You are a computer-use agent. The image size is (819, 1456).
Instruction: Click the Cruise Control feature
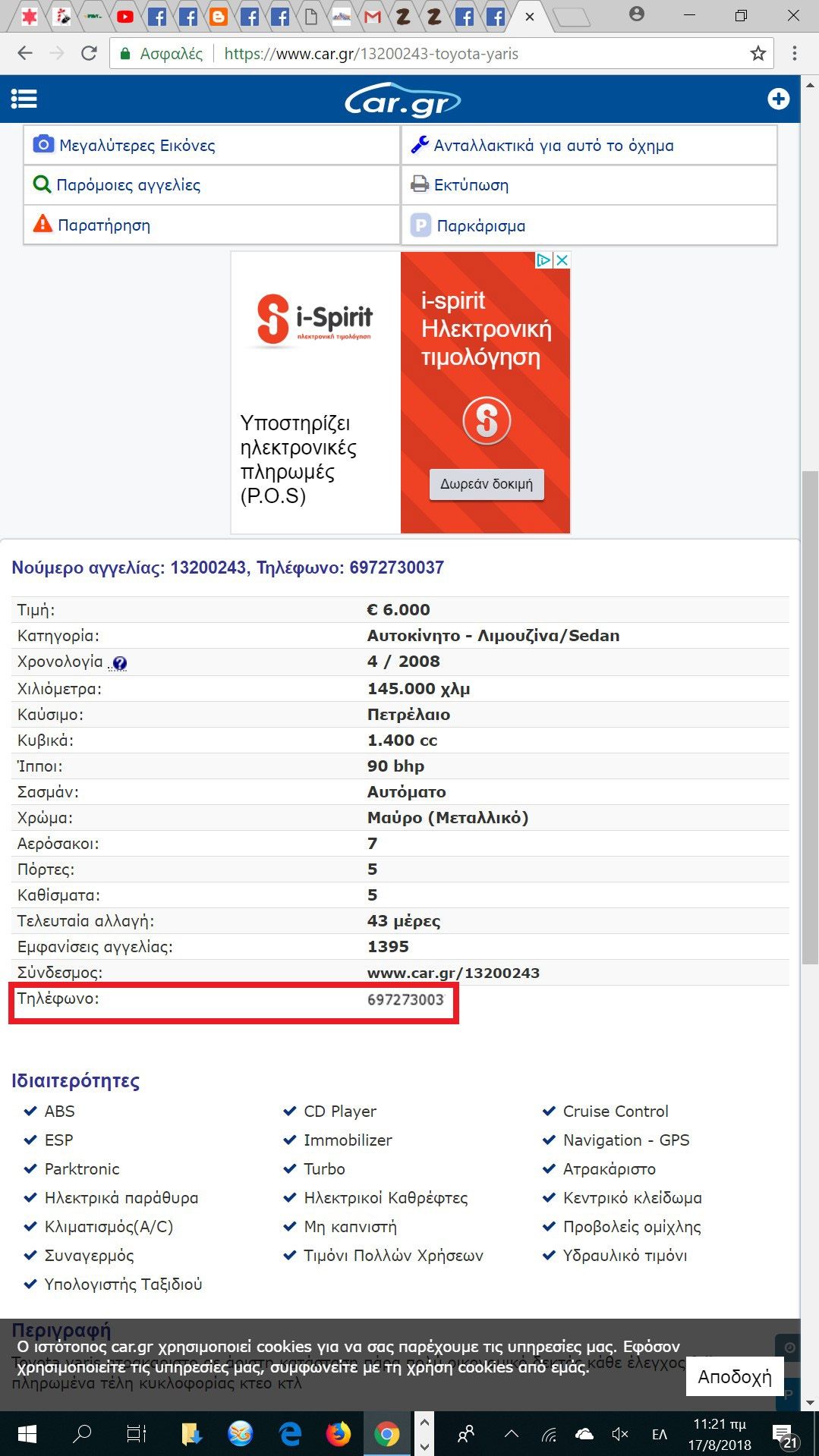616,1112
